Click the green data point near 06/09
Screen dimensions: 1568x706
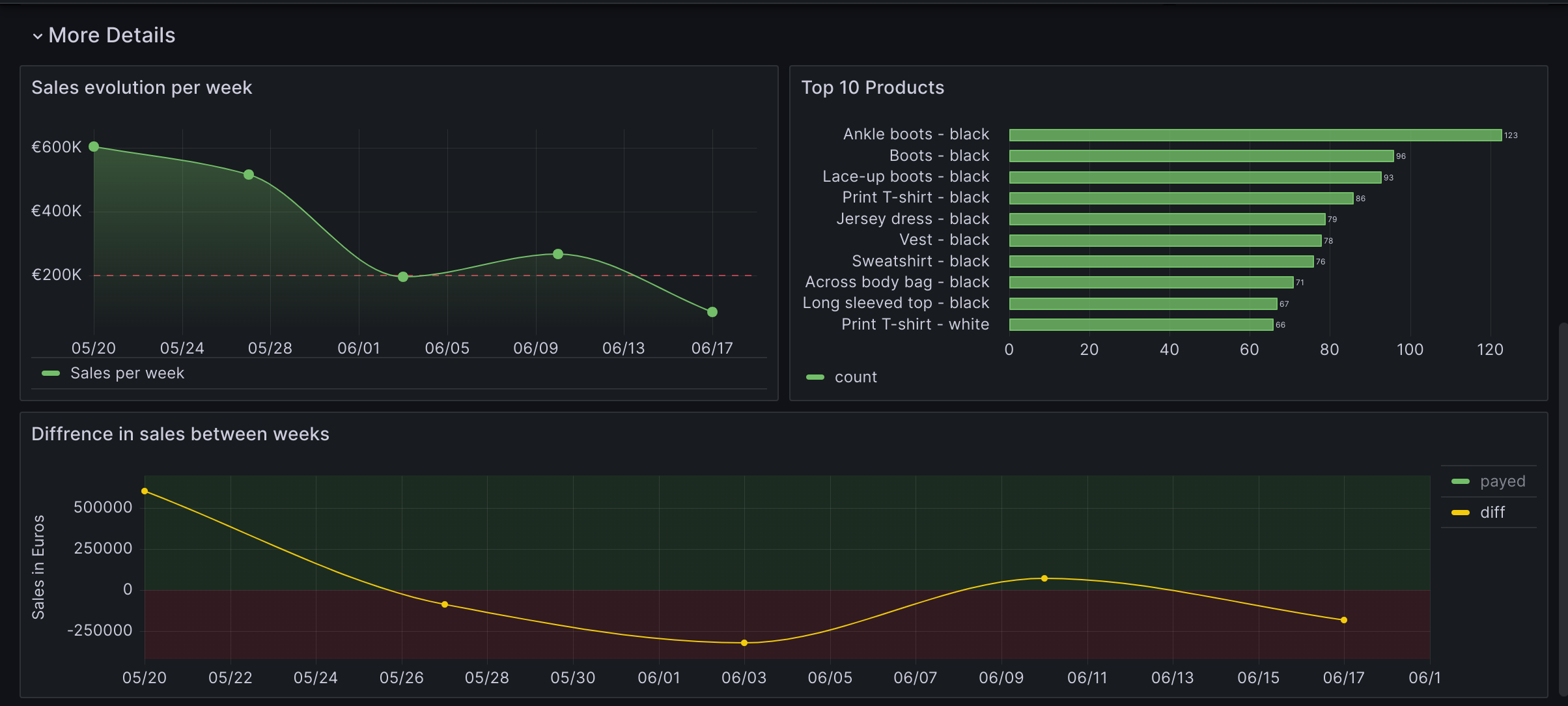click(558, 254)
